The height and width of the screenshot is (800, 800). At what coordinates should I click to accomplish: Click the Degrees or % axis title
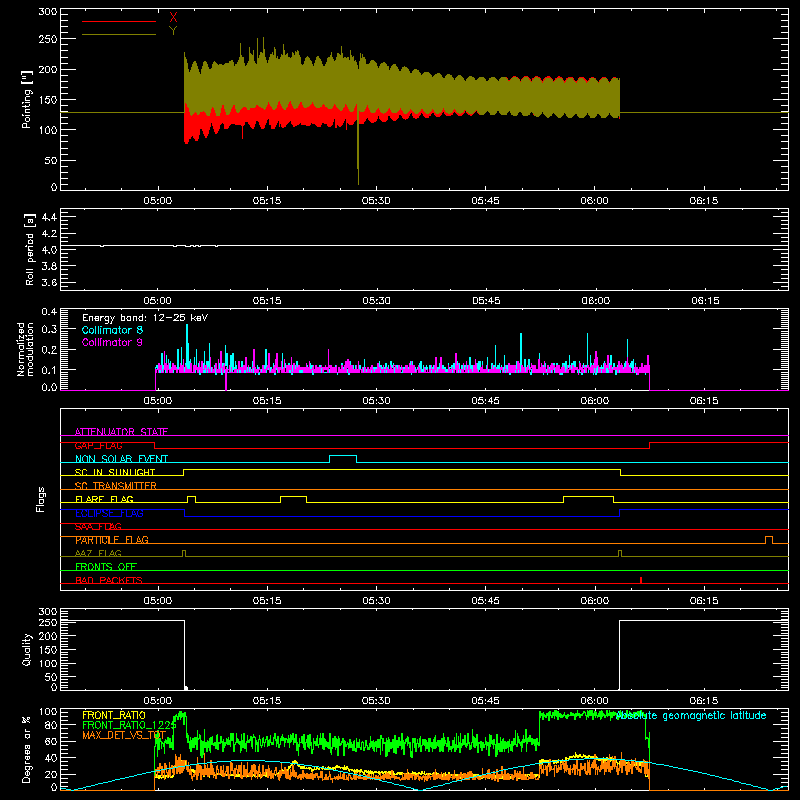click(27, 749)
